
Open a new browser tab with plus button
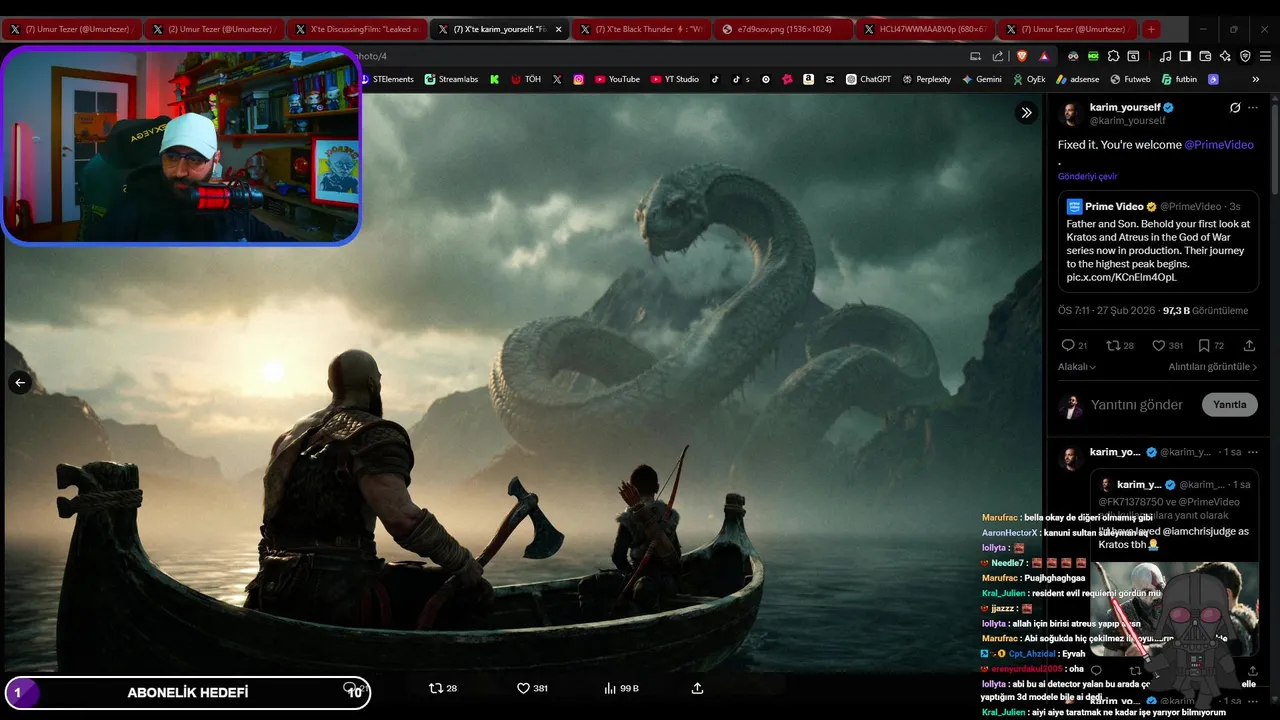coord(1151,29)
